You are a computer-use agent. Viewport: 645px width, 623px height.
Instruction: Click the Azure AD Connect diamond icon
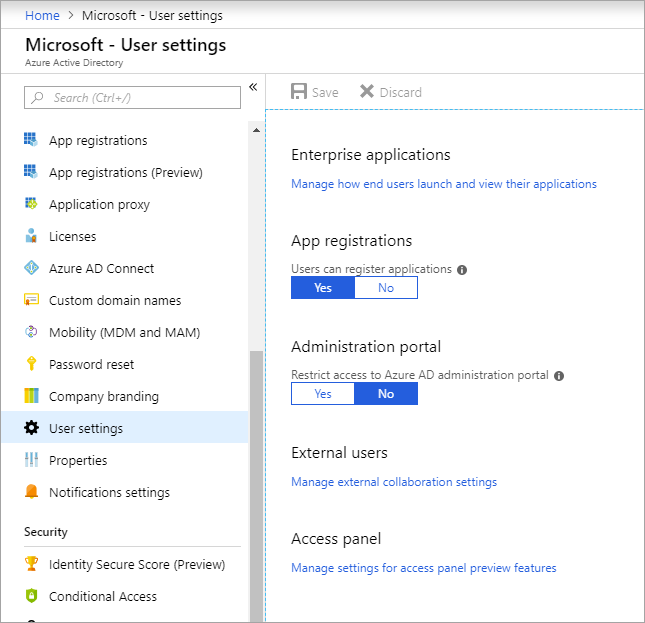tap(31, 268)
